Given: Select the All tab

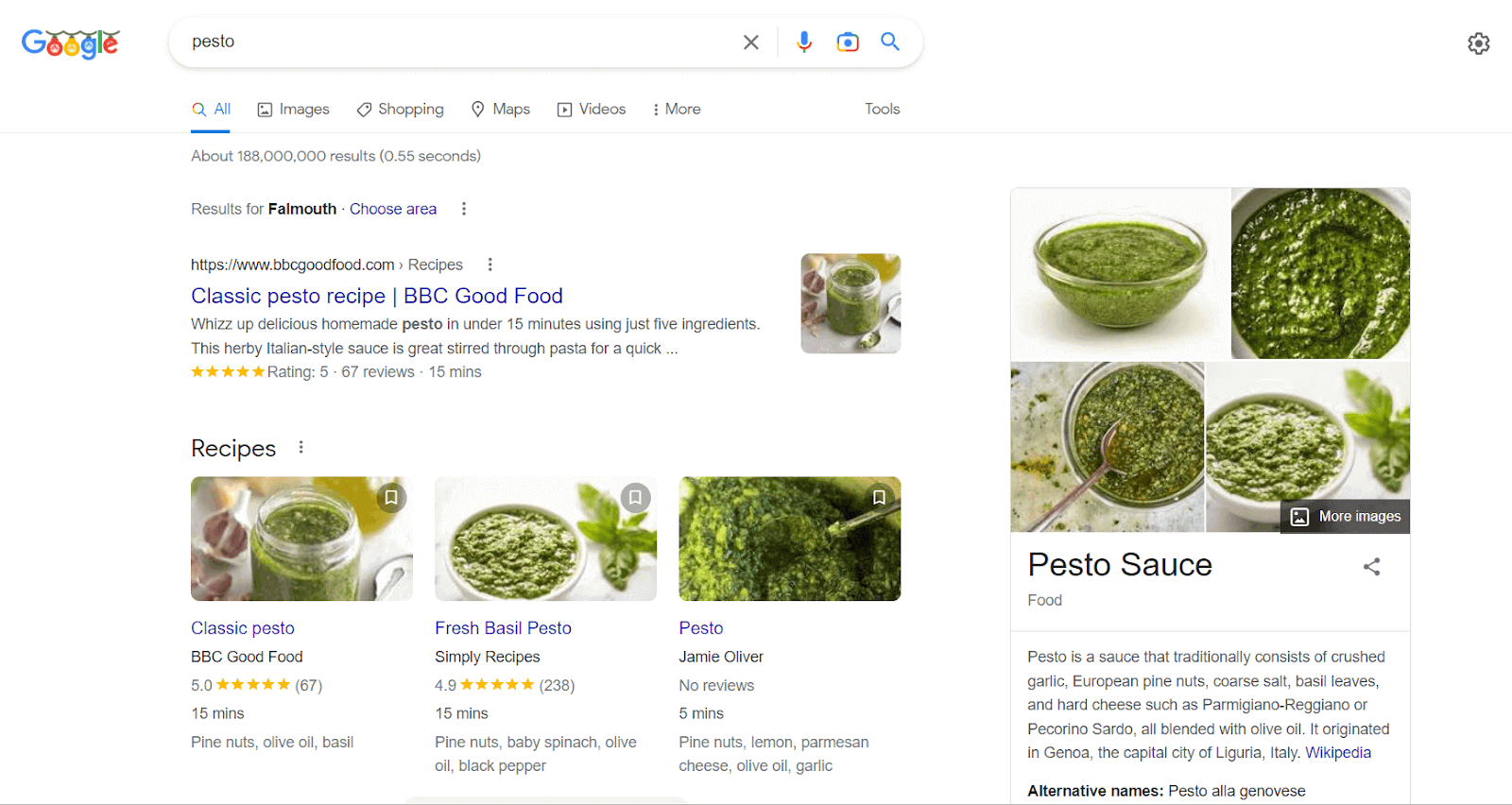Looking at the screenshot, I should (x=212, y=110).
